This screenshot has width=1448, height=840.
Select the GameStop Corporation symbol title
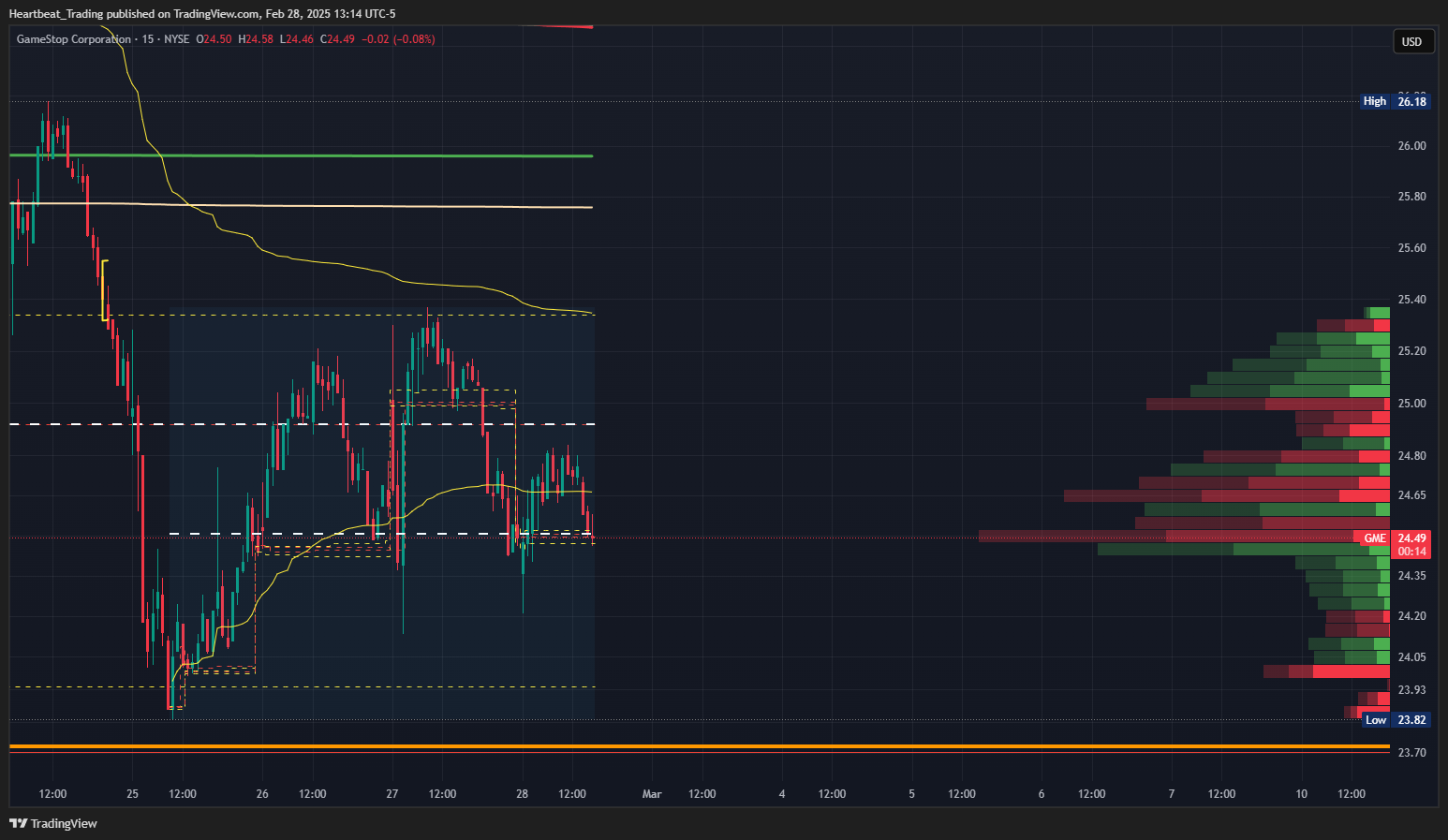click(x=74, y=39)
